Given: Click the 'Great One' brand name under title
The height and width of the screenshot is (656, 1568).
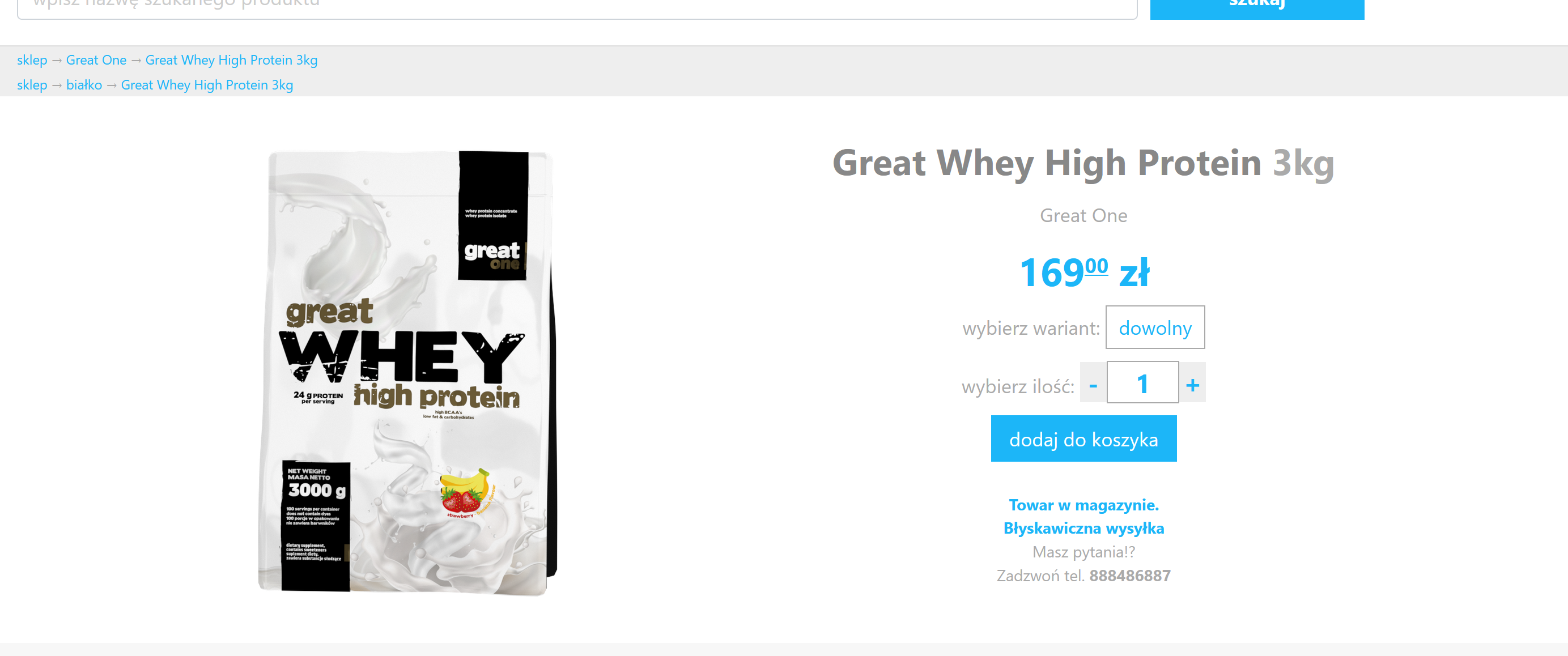Looking at the screenshot, I should click(x=1083, y=215).
